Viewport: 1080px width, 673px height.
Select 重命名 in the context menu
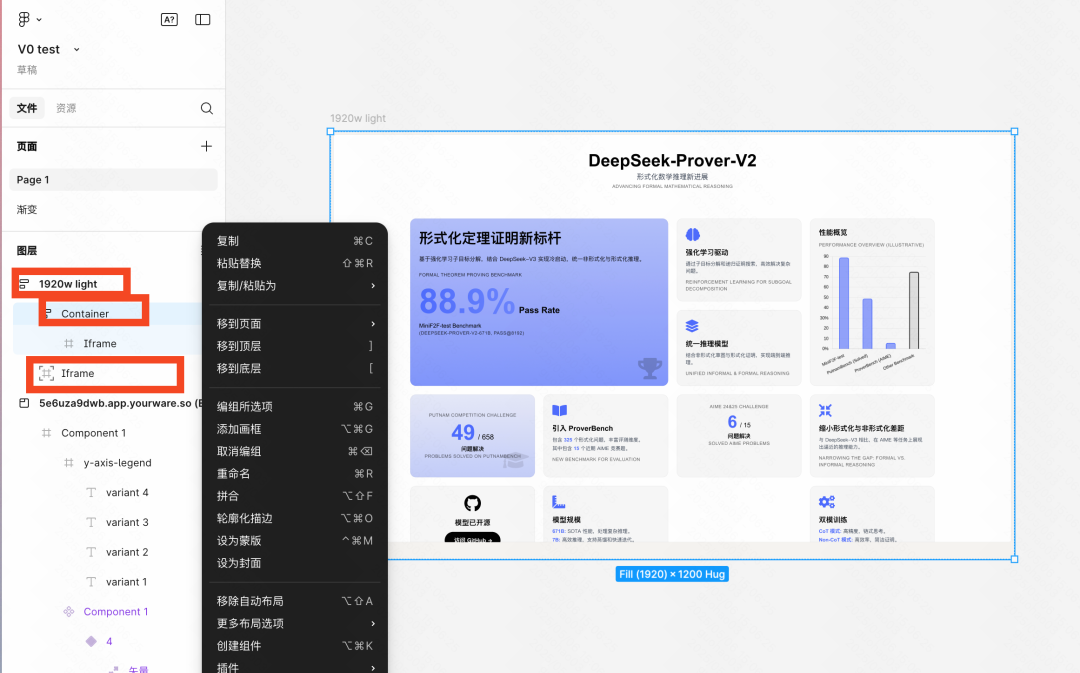pos(295,474)
